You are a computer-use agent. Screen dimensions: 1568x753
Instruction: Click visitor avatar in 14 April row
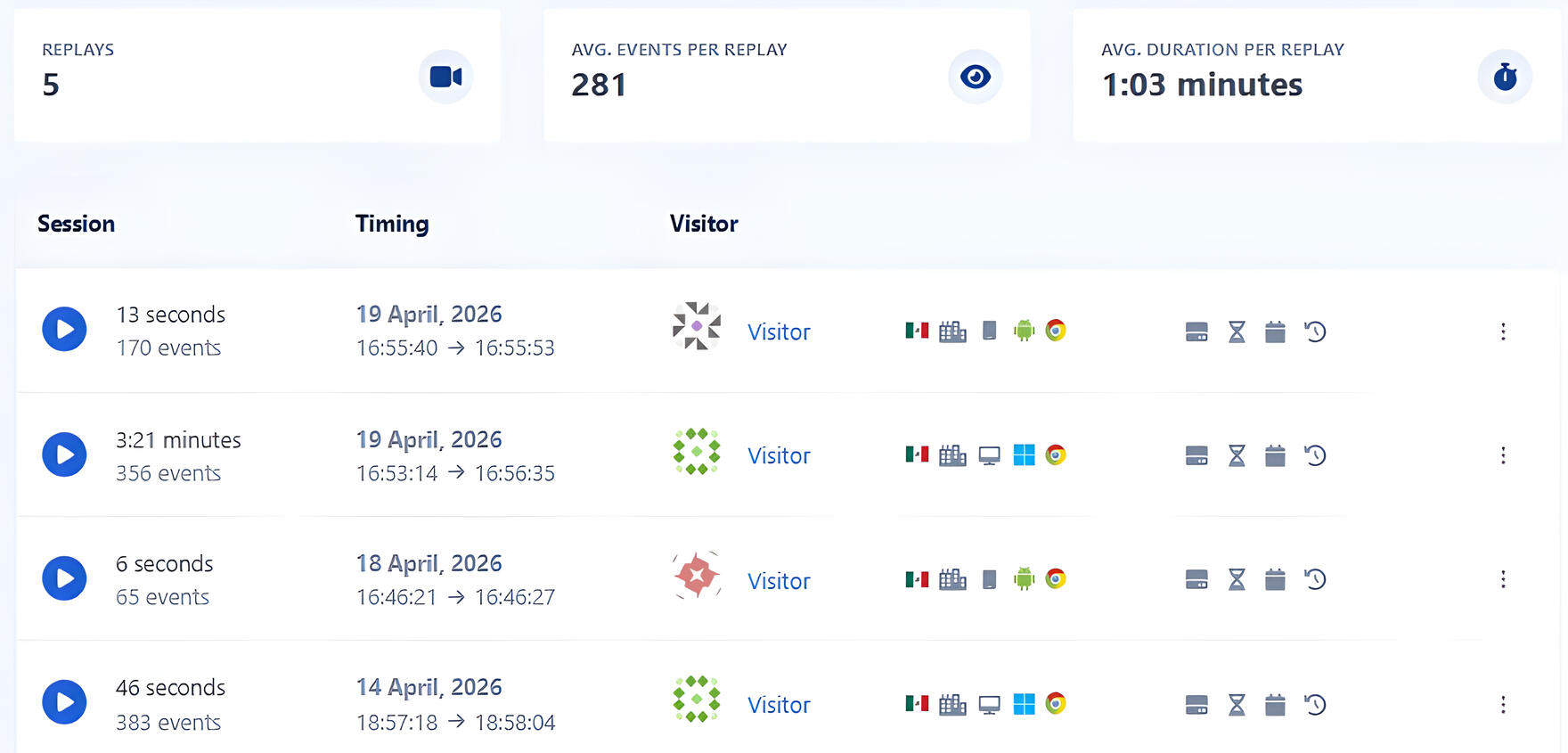697,700
